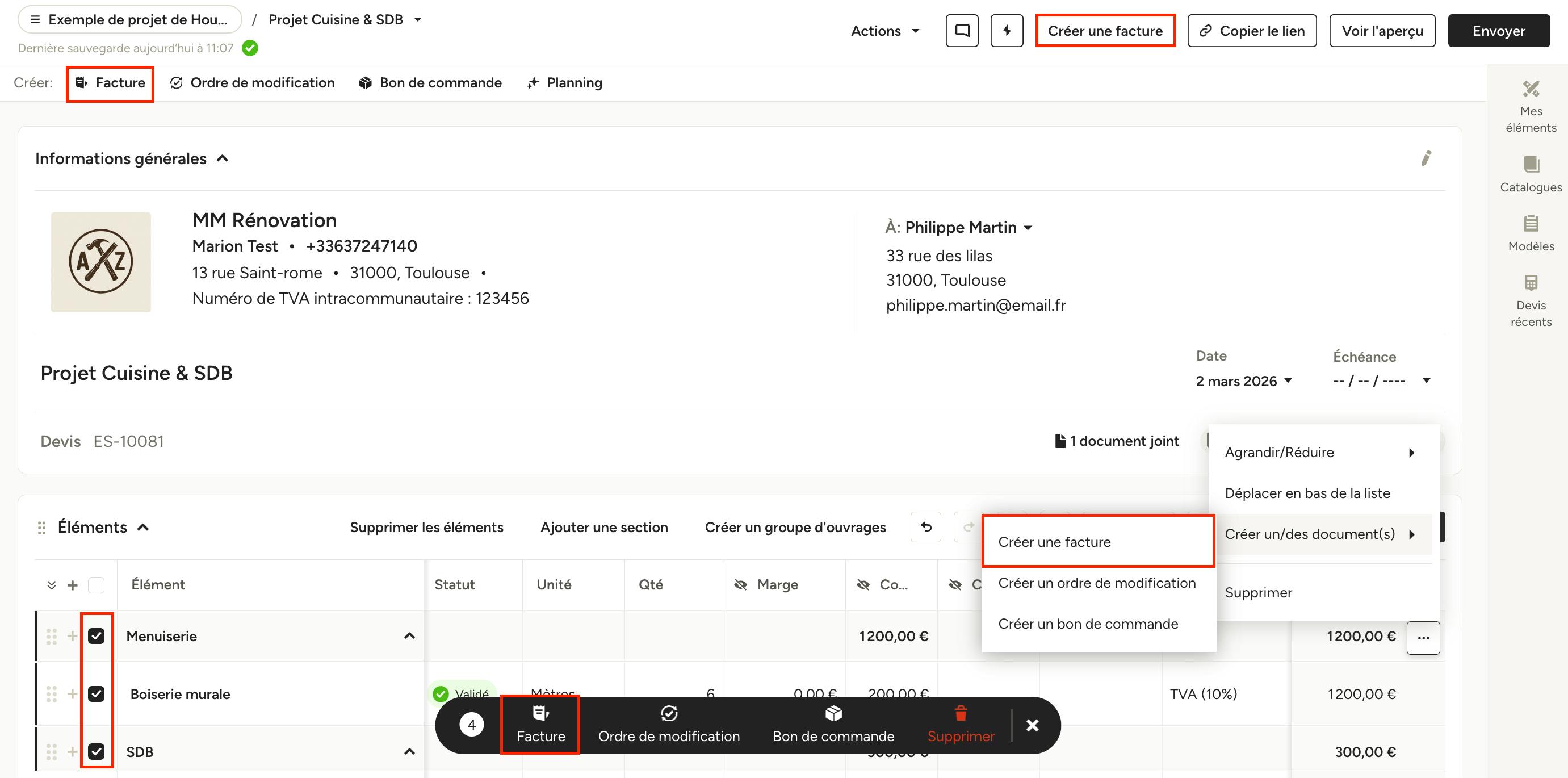Open the comments speech-bubble icon button
Viewport: 1568px width, 778px height.
click(x=962, y=31)
